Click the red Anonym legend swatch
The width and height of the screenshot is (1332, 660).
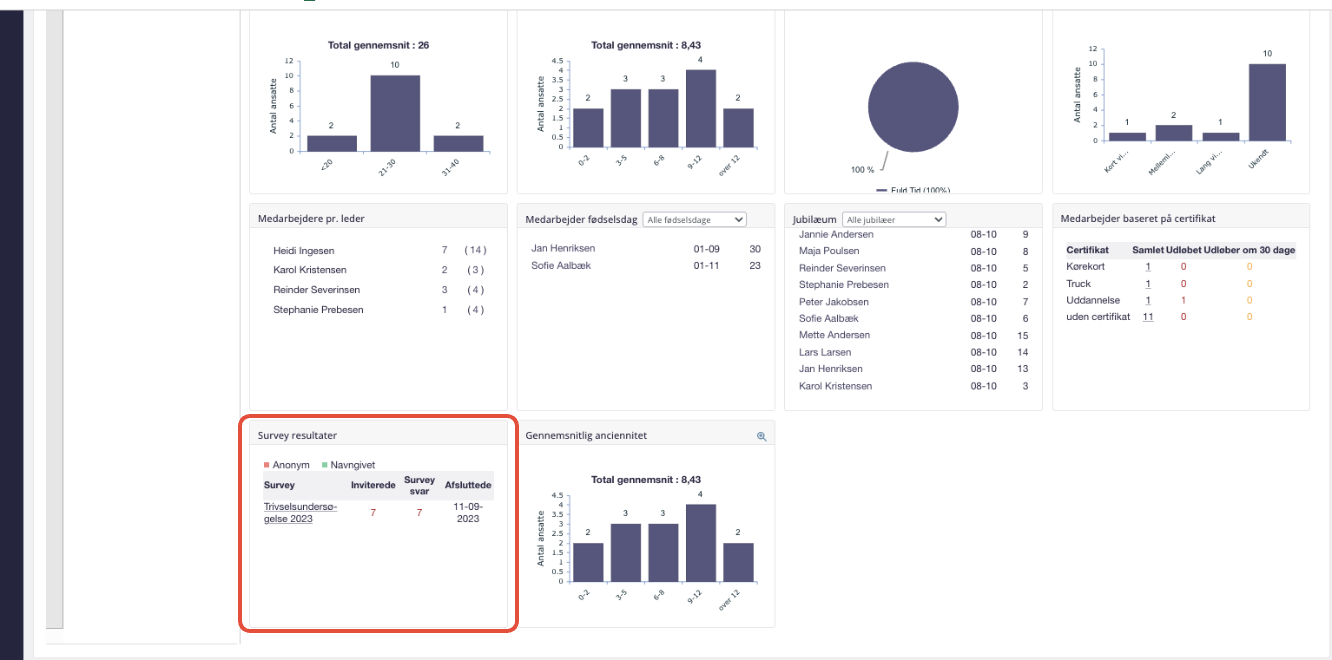click(x=267, y=465)
